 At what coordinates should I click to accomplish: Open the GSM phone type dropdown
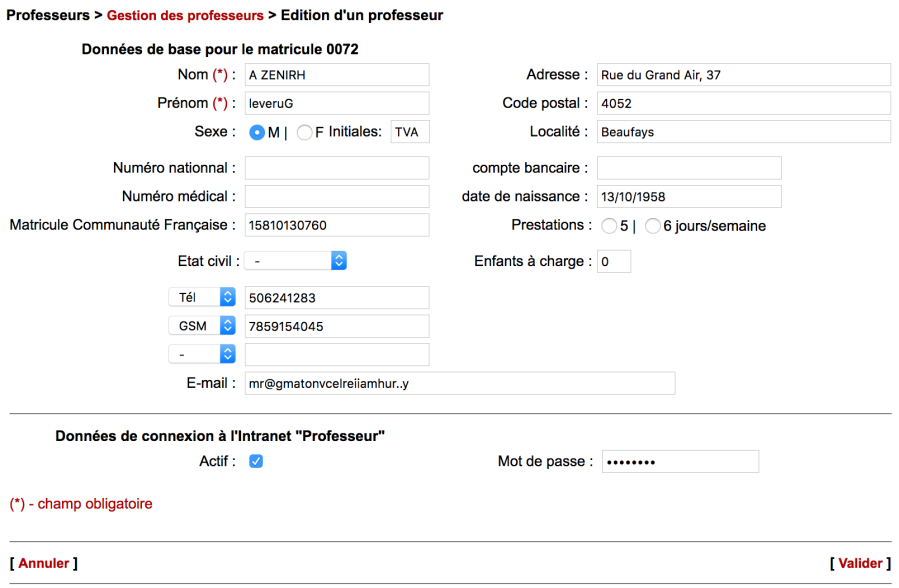pos(202,326)
